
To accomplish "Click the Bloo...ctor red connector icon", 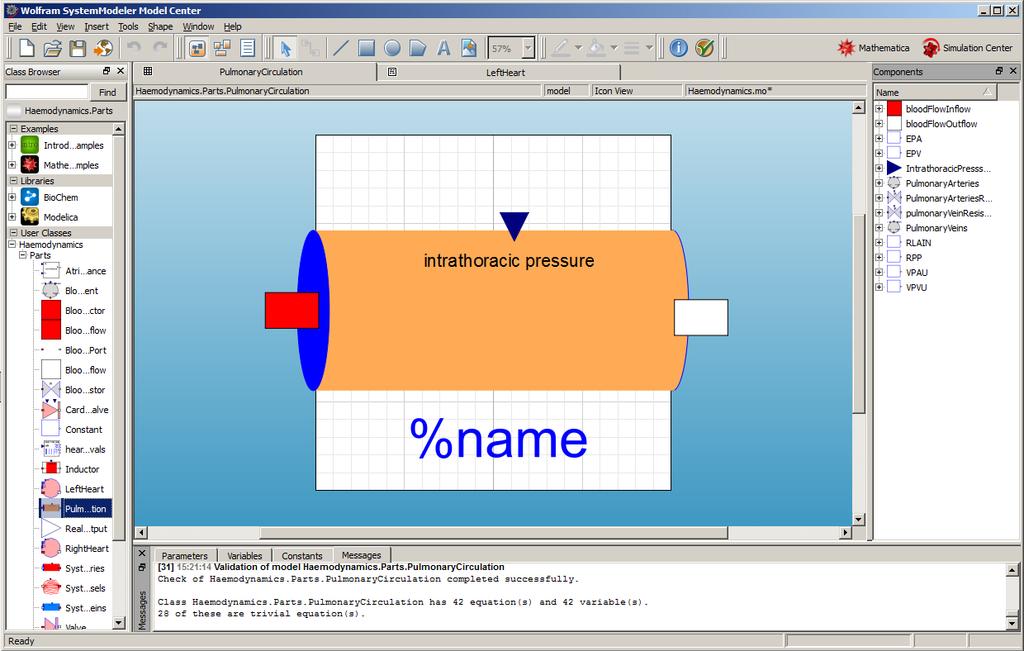I will click(51, 310).
